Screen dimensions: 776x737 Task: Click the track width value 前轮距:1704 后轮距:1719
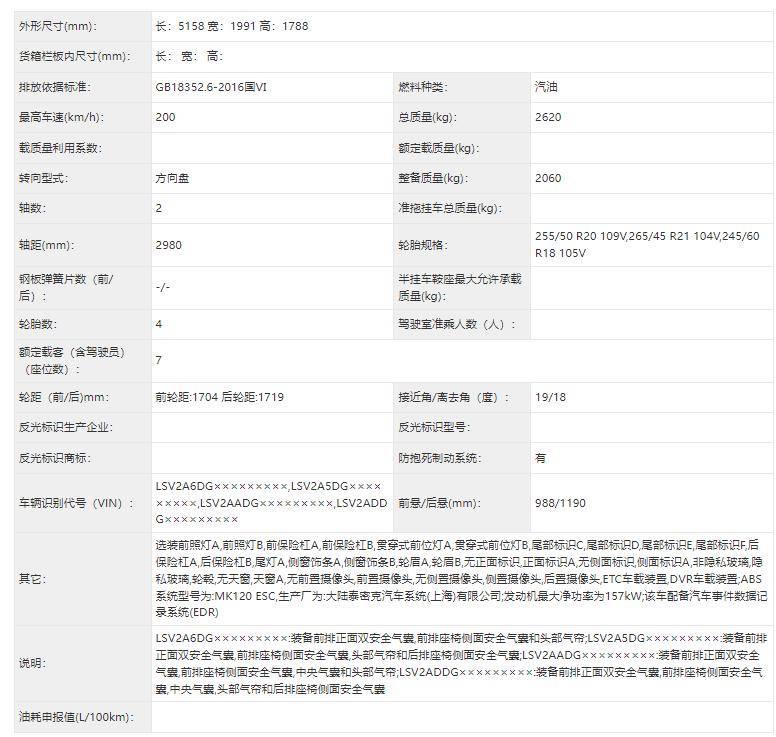pyautogui.click(x=219, y=397)
